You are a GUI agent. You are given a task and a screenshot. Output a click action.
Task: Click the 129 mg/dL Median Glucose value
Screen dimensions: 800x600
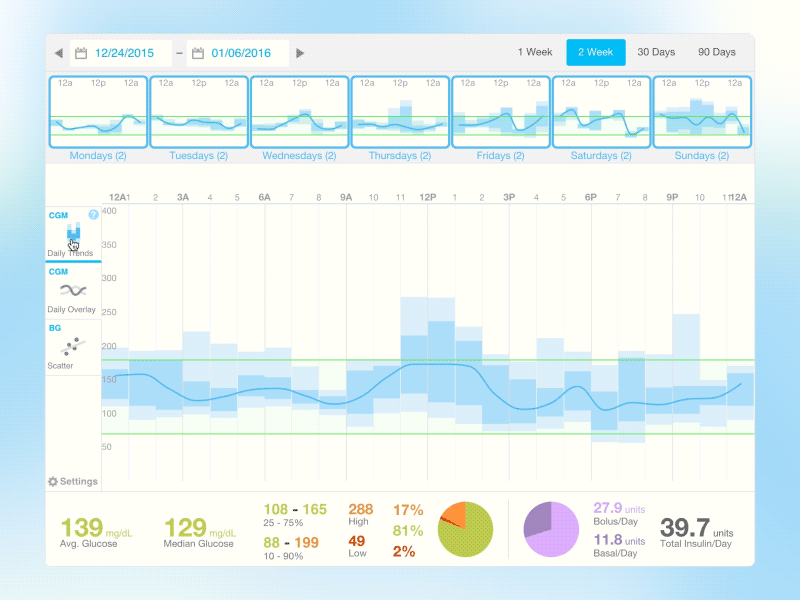pos(199,528)
